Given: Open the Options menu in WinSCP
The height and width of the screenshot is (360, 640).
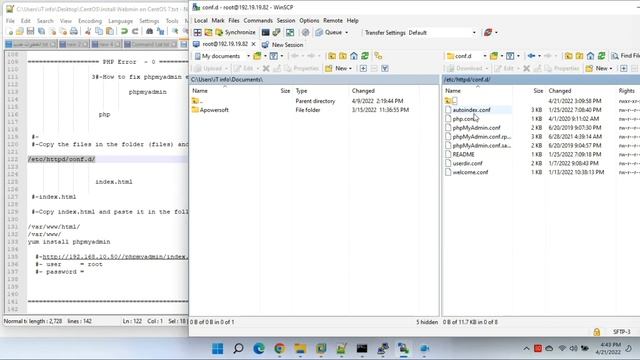Looking at the screenshot, I should pyautogui.click(x=309, y=20).
